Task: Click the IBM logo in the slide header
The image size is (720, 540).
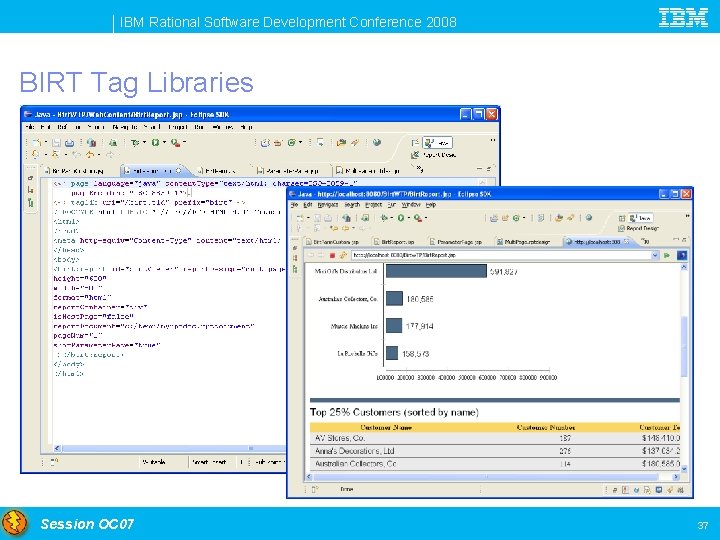Action: pyautogui.click(x=683, y=17)
